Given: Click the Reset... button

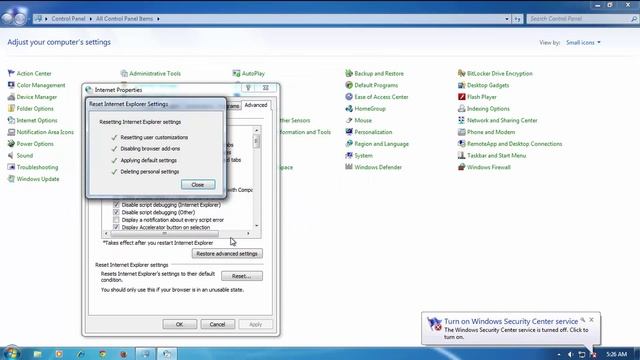Looking at the screenshot, I should pos(242,276).
